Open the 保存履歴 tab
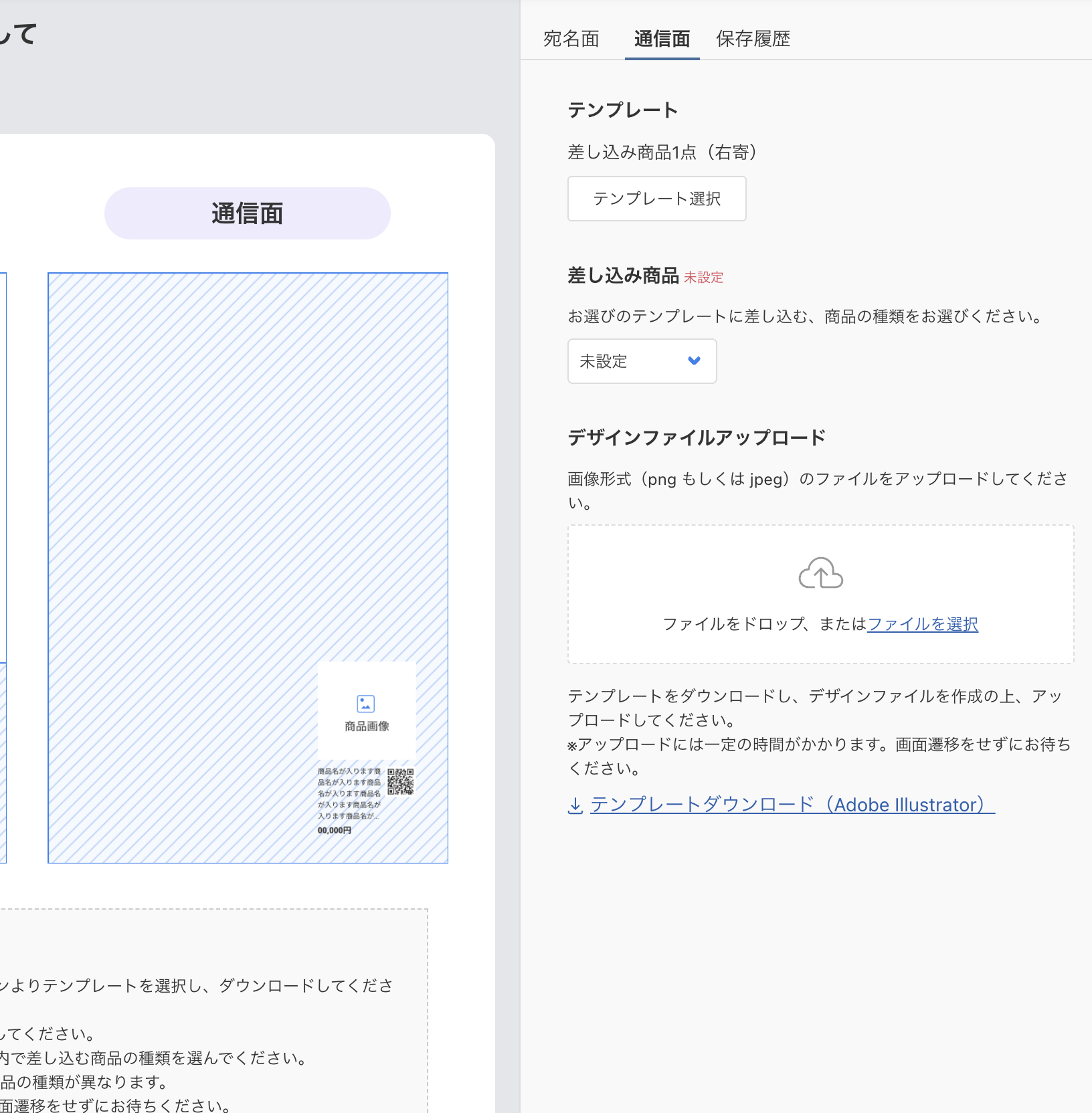 click(x=753, y=39)
